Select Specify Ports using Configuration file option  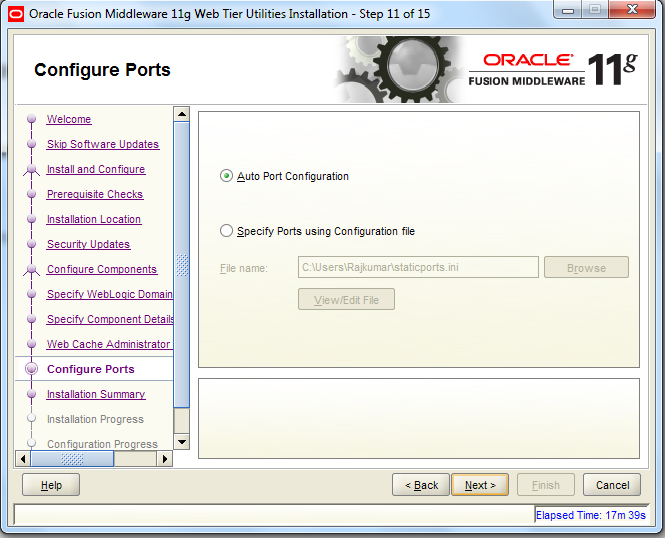tap(226, 231)
